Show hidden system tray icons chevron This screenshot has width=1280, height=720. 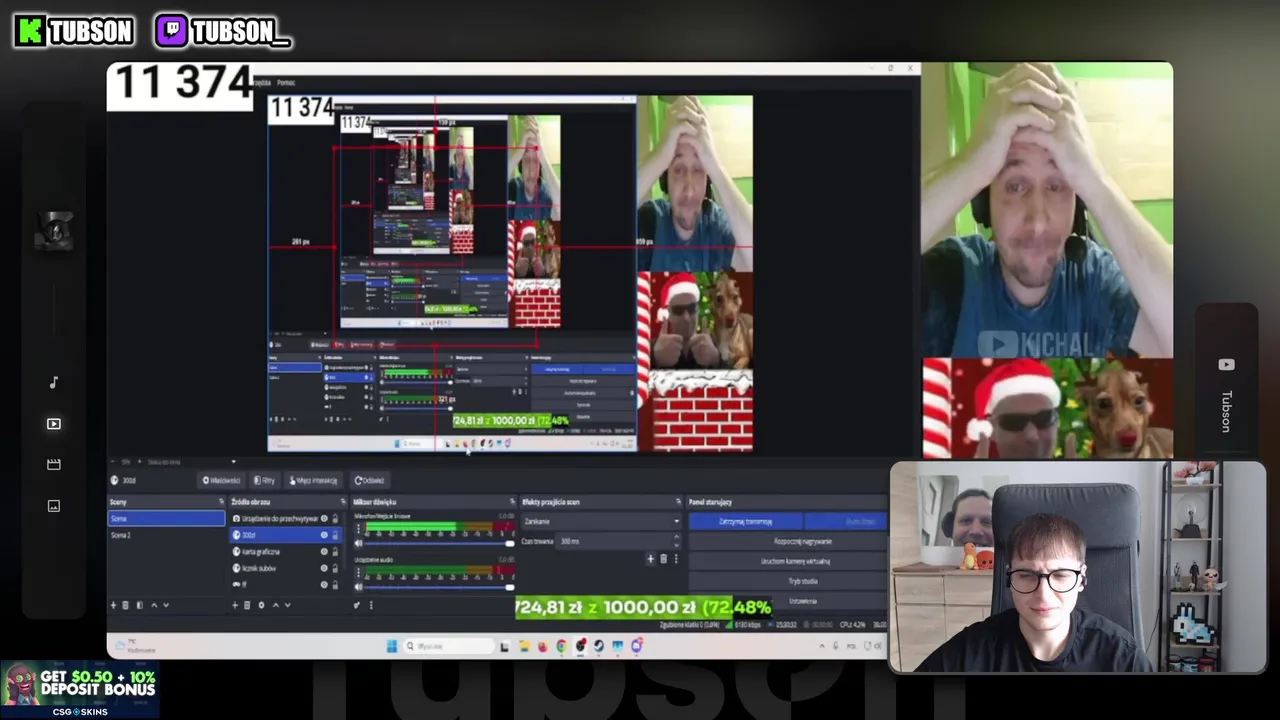point(822,646)
